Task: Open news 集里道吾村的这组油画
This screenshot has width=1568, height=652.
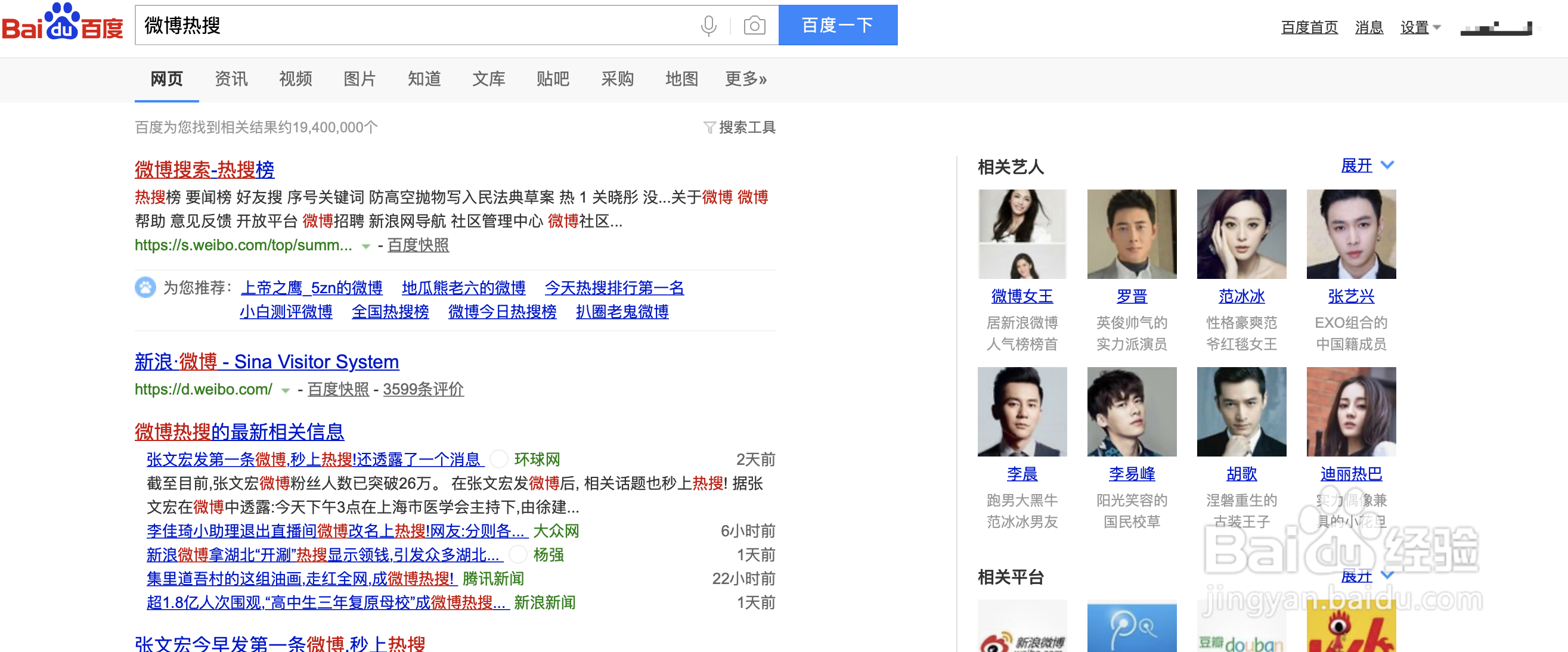Action: point(301,579)
